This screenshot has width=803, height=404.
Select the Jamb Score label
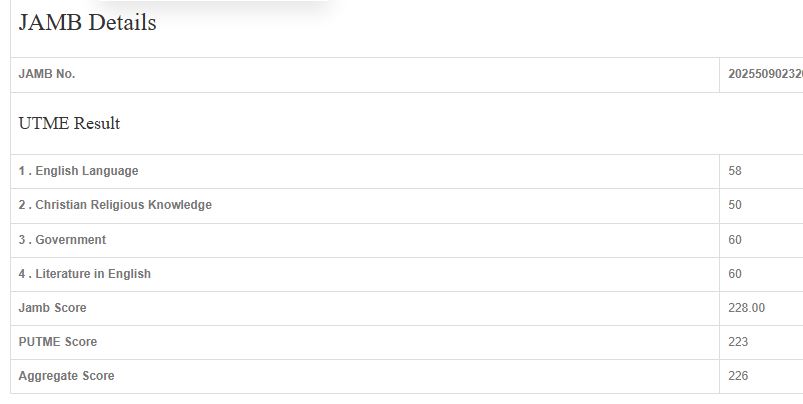pyautogui.click(x=53, y=308)
